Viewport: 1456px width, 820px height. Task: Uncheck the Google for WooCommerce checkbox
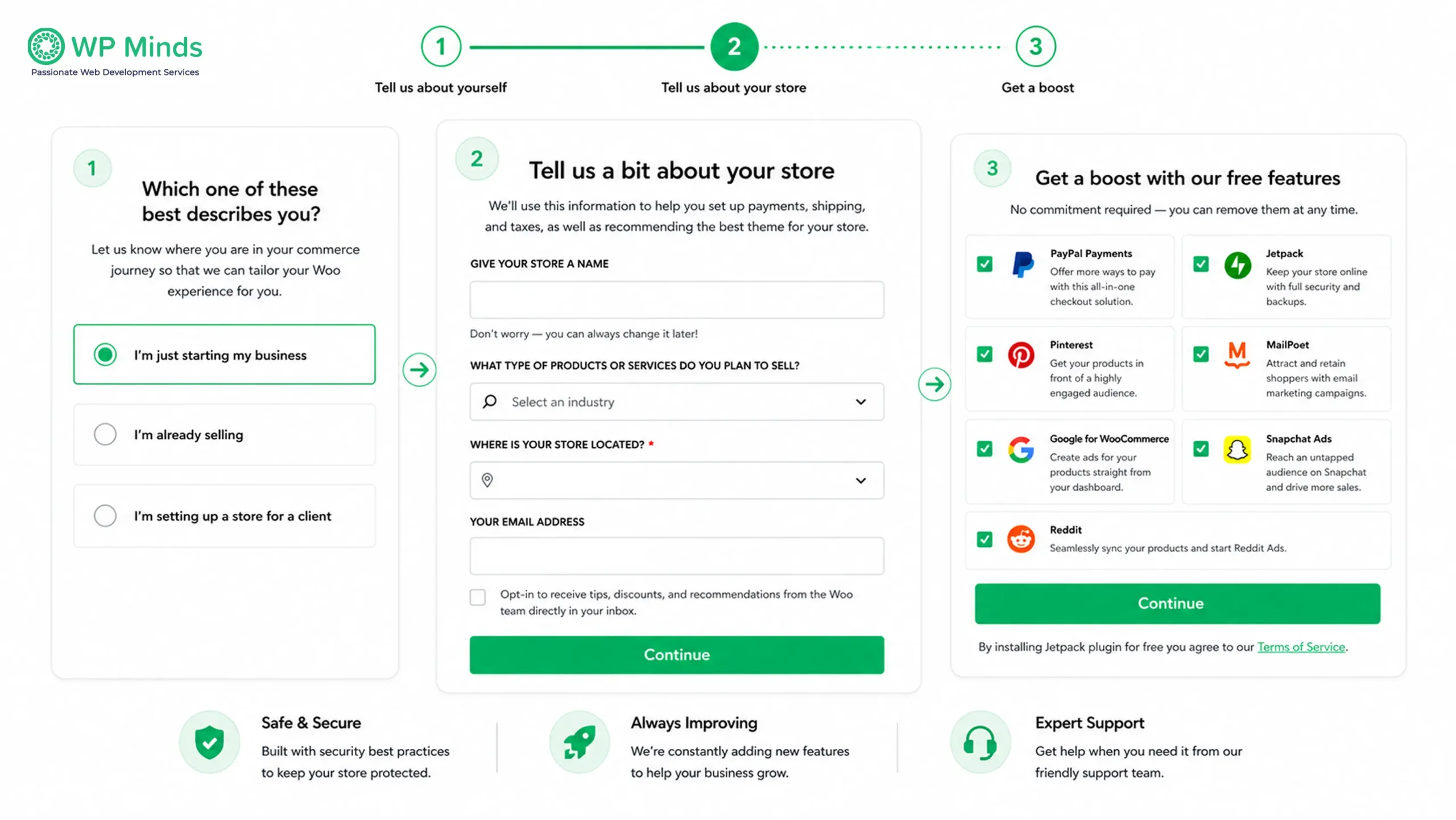(x=985, y=449)
